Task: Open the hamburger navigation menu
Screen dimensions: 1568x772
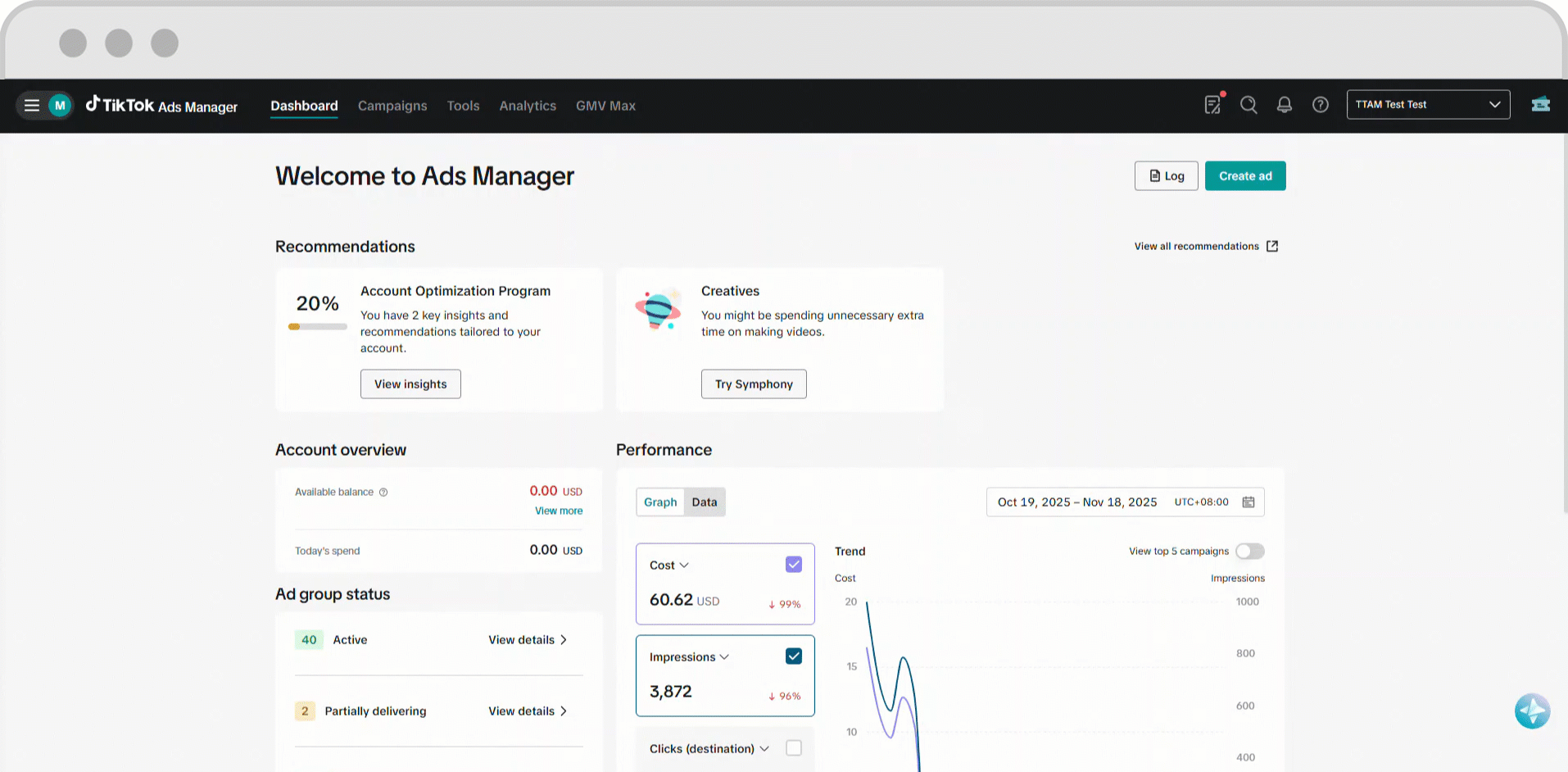Action: pyautogui.click(x=31, y=105)
